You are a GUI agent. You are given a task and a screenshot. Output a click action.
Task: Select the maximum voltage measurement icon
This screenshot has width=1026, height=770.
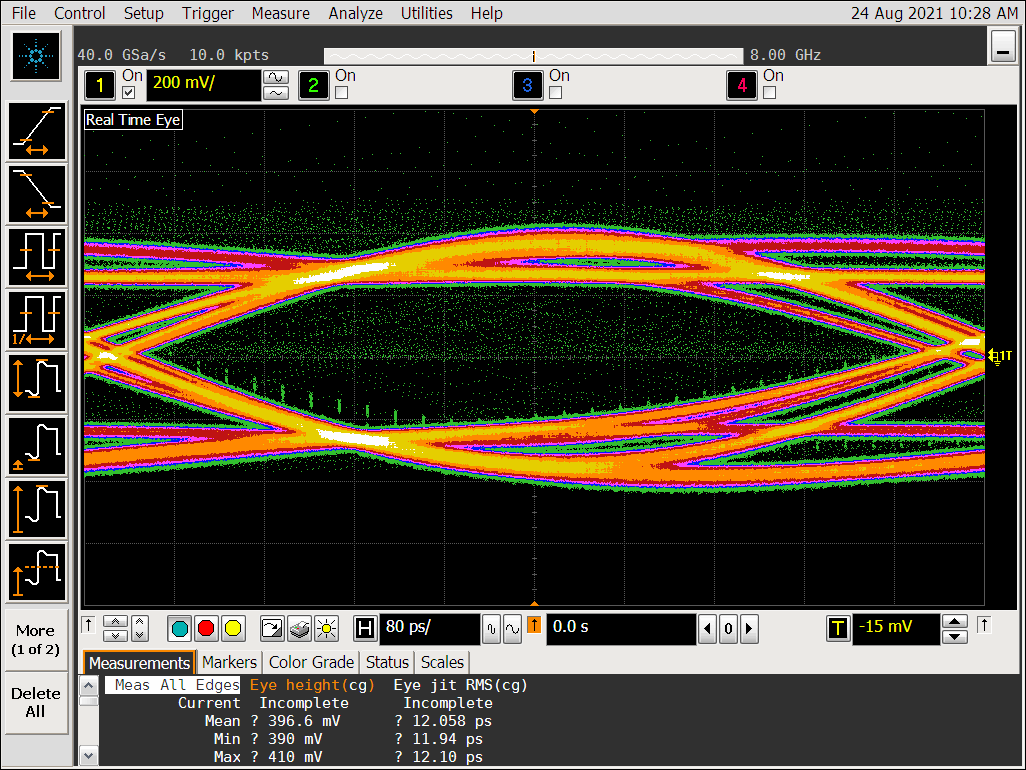[37, 508]
